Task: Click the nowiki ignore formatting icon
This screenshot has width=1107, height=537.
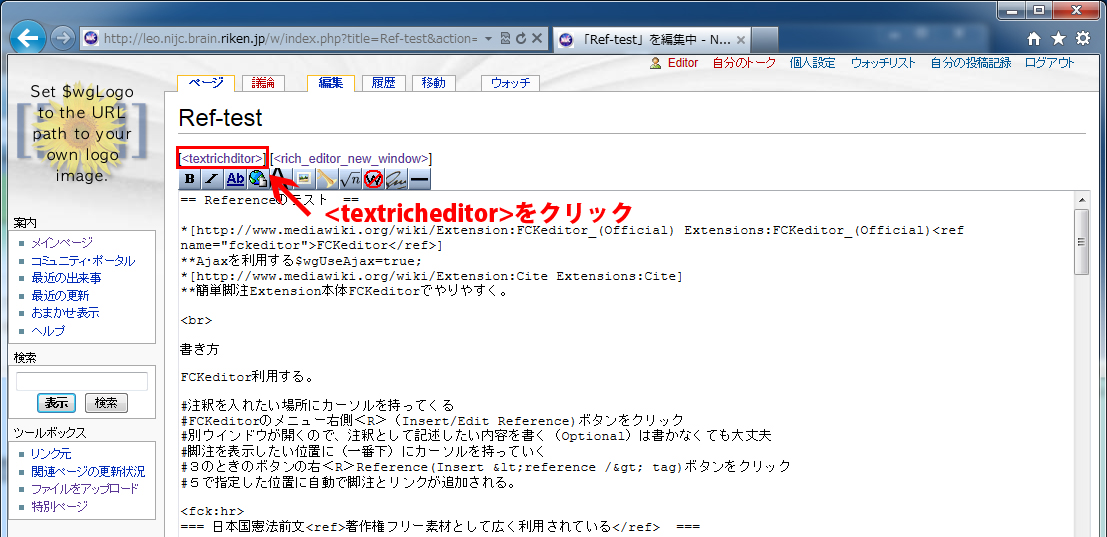Action: click(373, 179)
